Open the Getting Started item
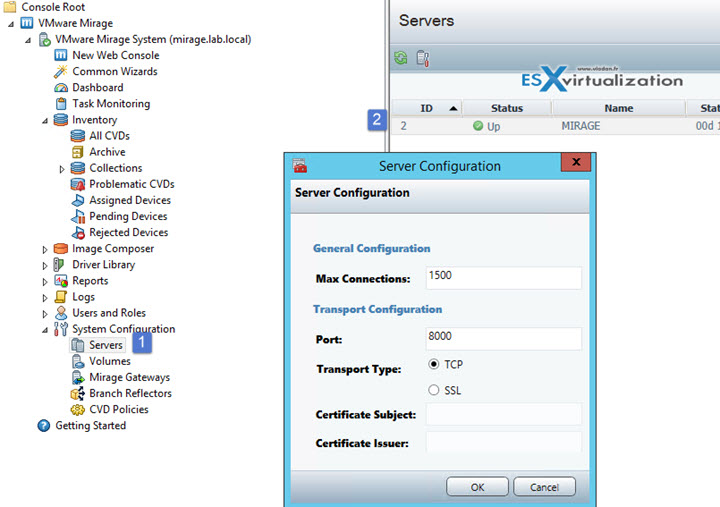 90,426
